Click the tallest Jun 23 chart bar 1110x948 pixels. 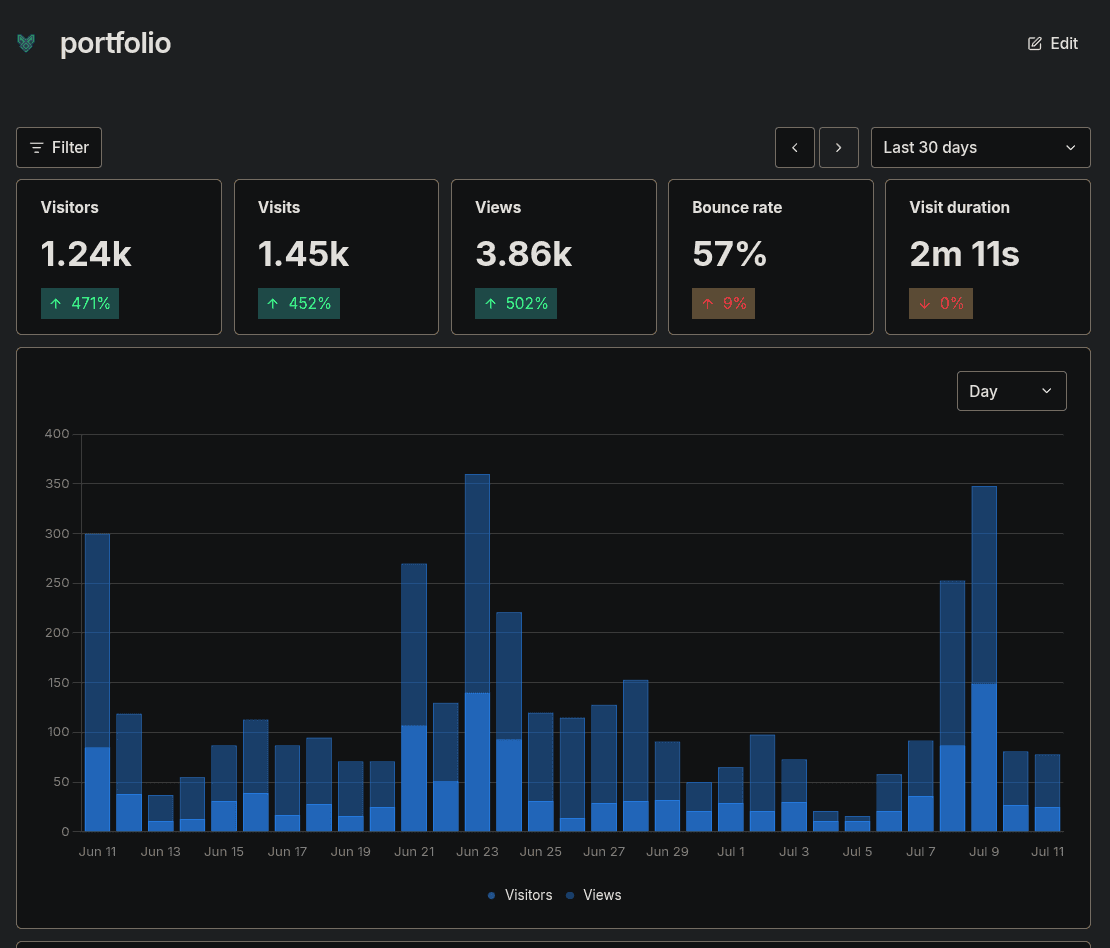point(477,653)
